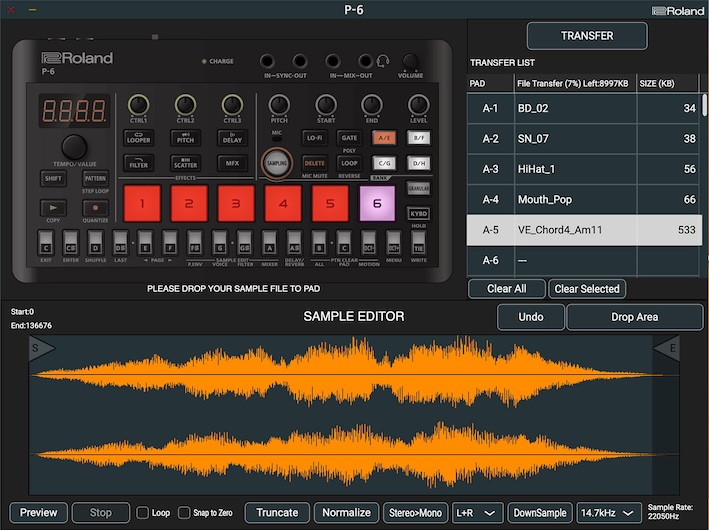Normalize the sample
Image resolution: width=709 pixels, height=530 pixels.
coord(346,513)
